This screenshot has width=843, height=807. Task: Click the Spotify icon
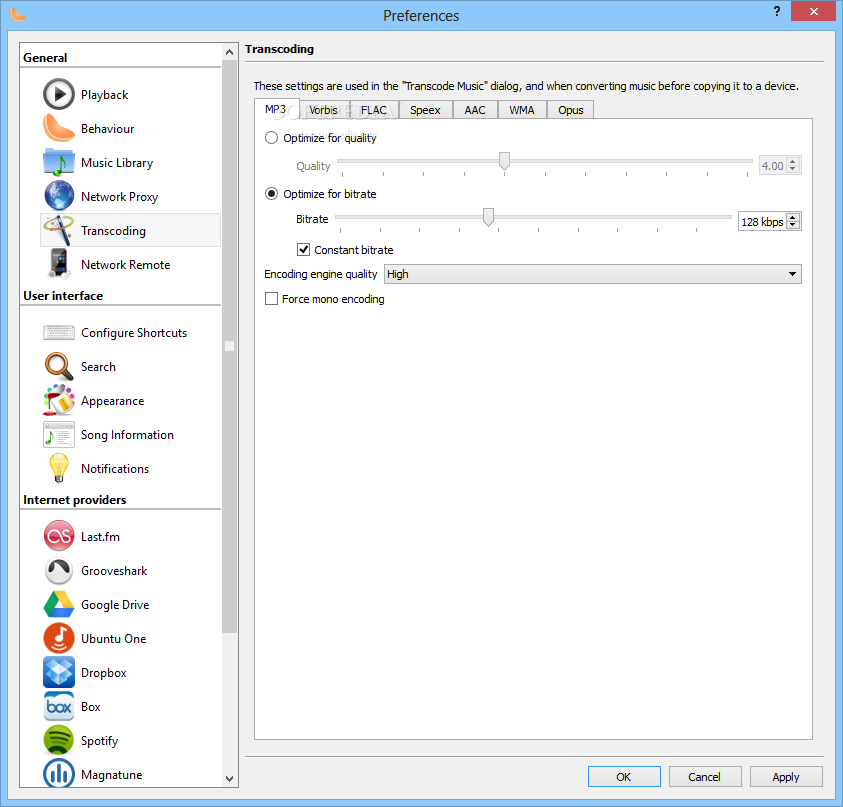click(x=59, y=740)
